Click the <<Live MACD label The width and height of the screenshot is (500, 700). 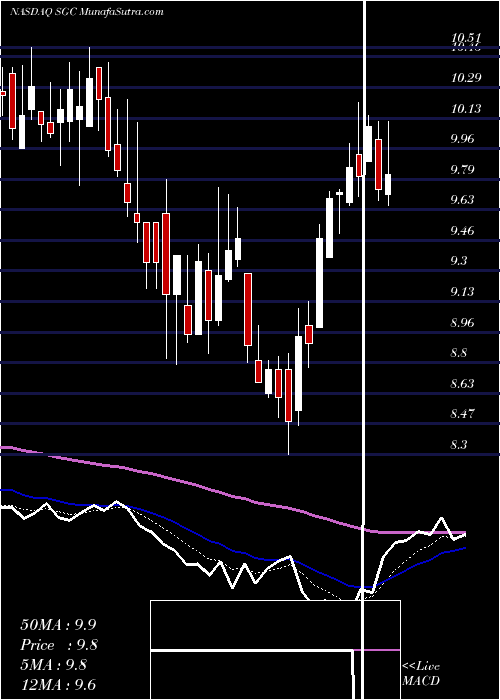(x=421, y=674)
